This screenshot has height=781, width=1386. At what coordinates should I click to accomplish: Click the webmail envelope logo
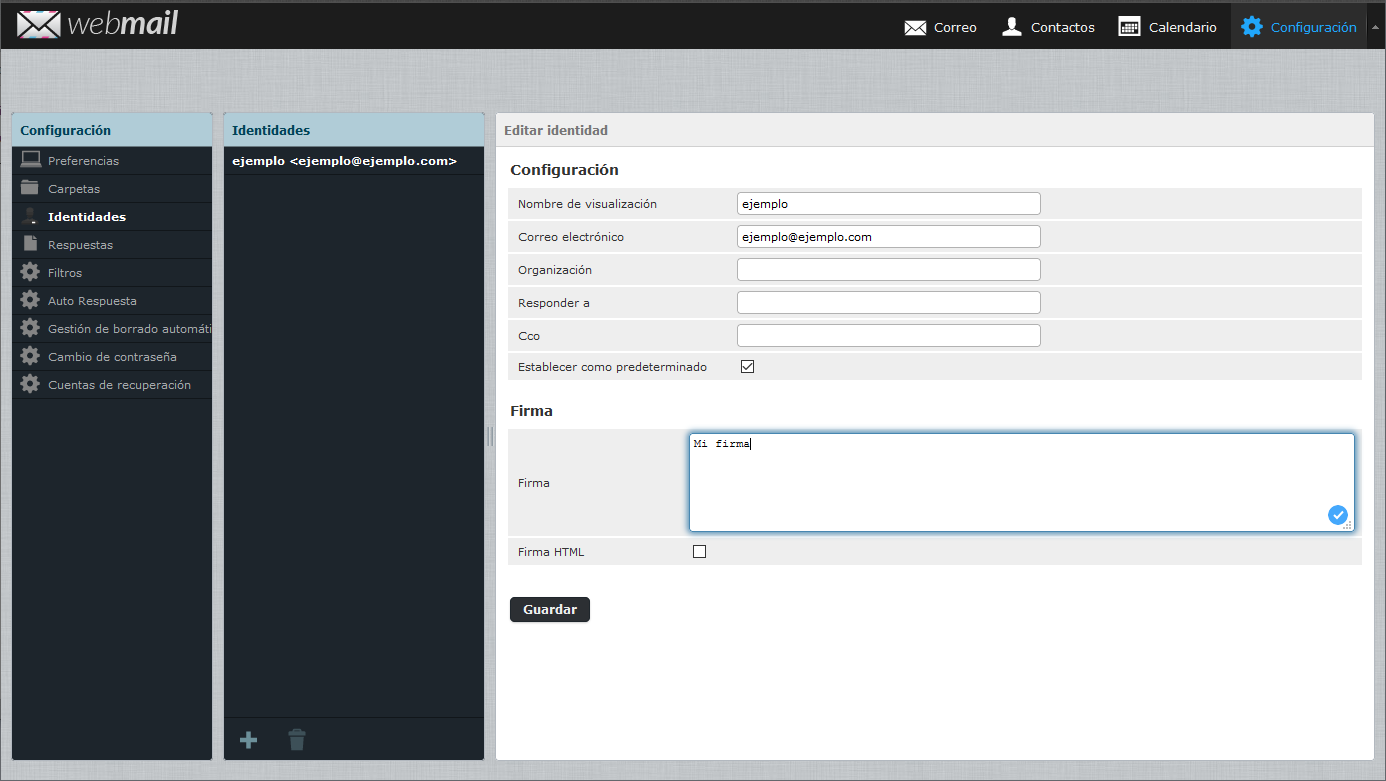coord(39,25)
